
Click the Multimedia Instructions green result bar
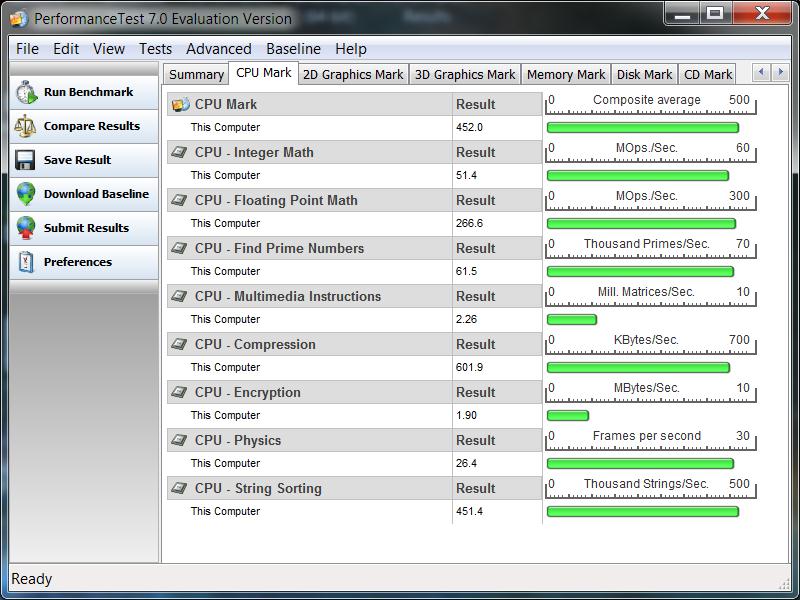coord(572,319)
